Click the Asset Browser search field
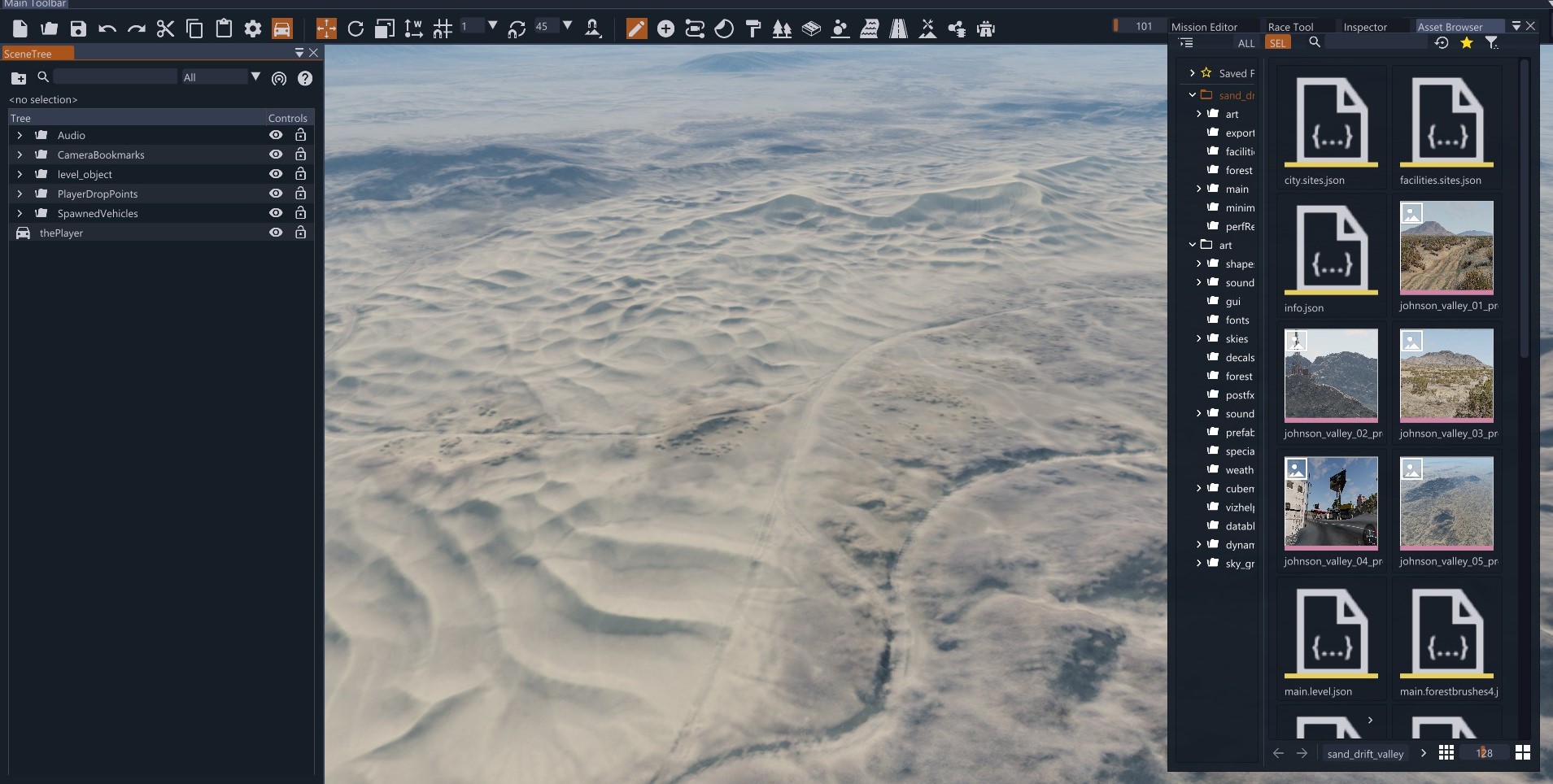Image resolution: width=1553 pixels, height=784 pixels. [x=1375, y=42]
